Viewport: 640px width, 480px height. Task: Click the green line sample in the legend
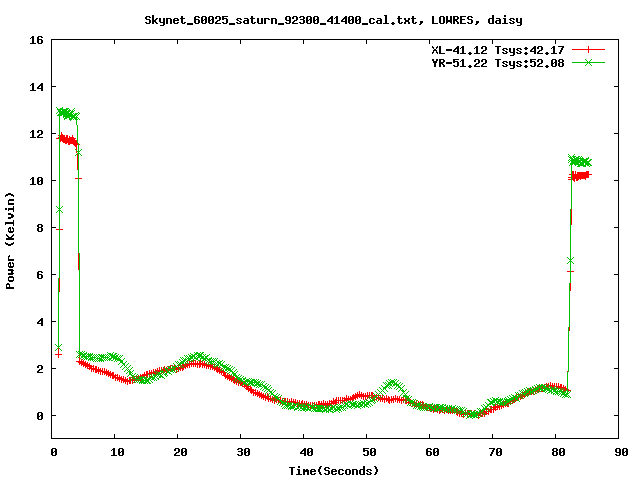(x=588, y=62)
